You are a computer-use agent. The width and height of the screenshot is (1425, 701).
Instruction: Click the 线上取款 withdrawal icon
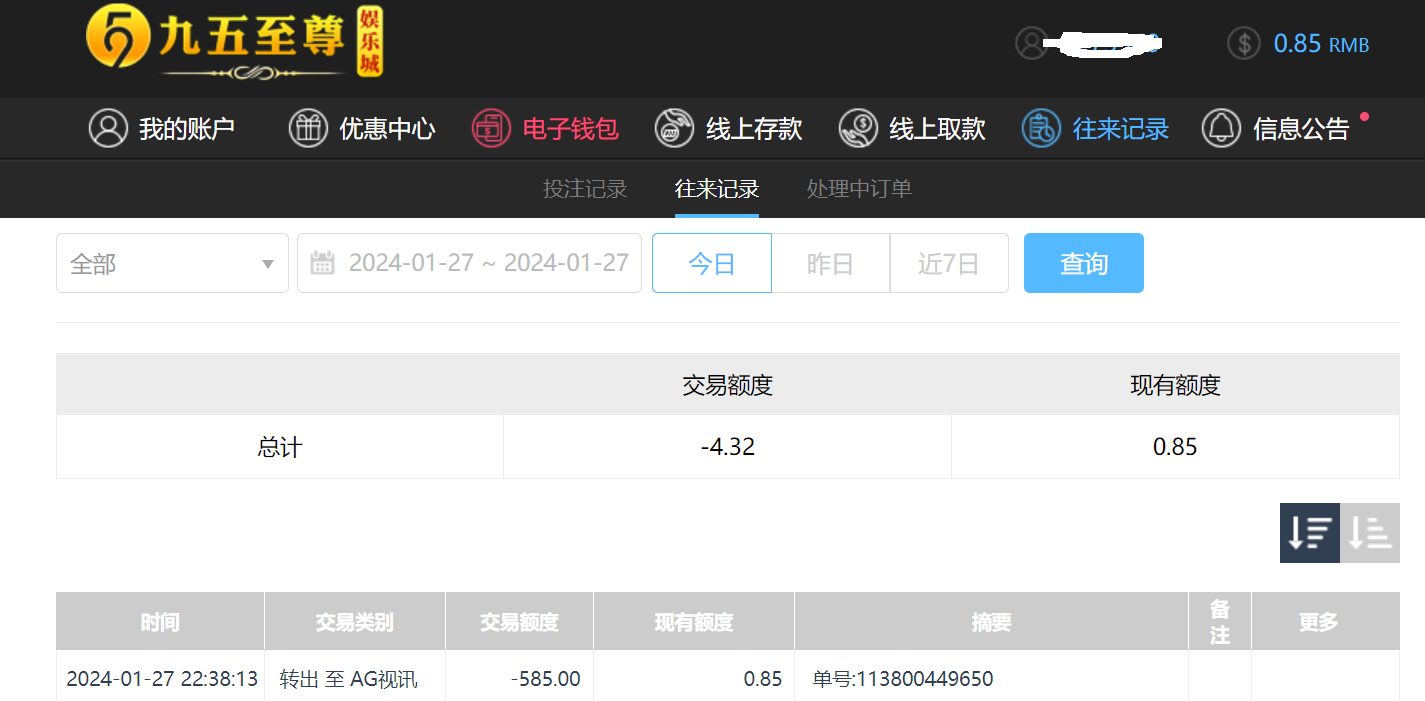(x=858, y=128)
